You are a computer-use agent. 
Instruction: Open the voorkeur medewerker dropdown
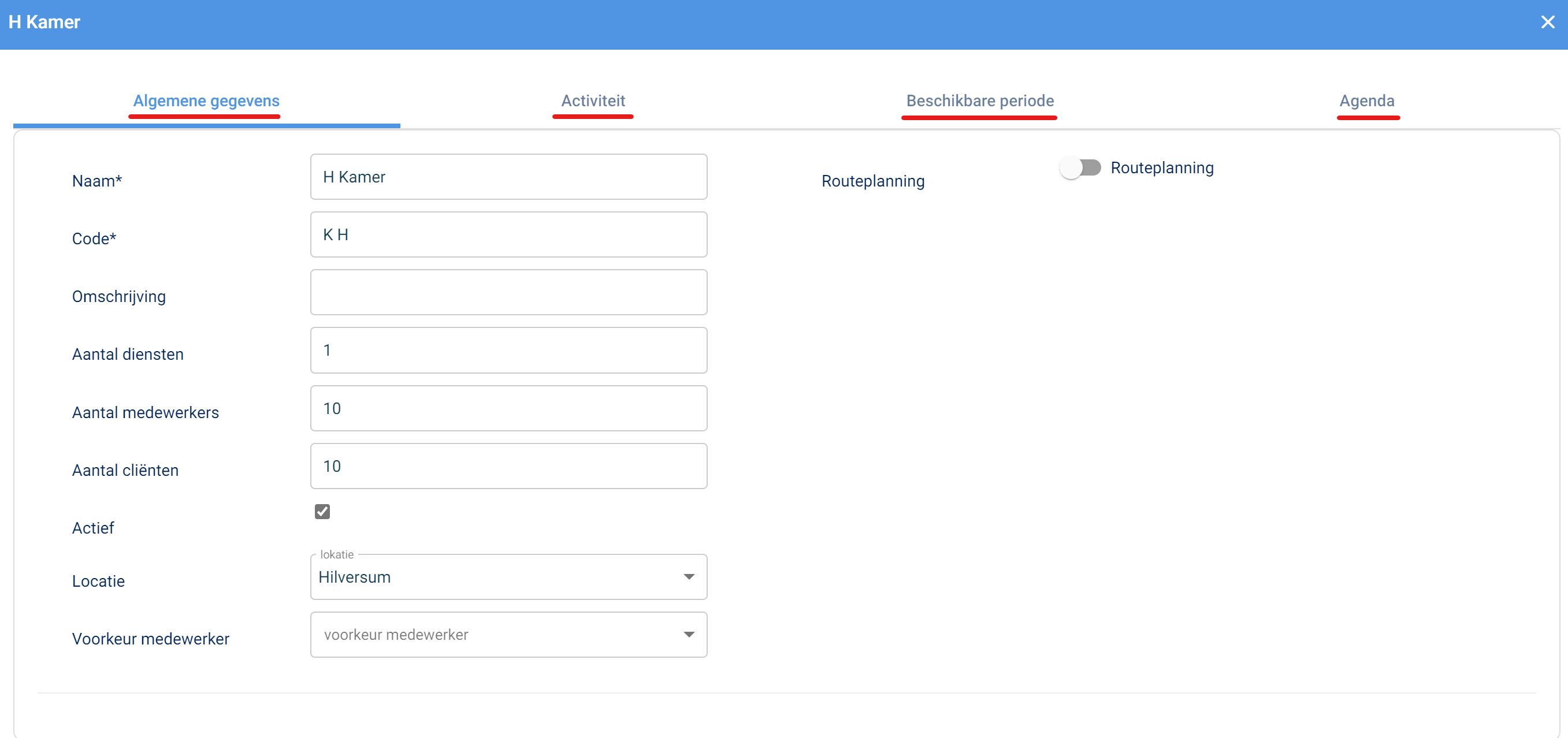tap(509, 635)
